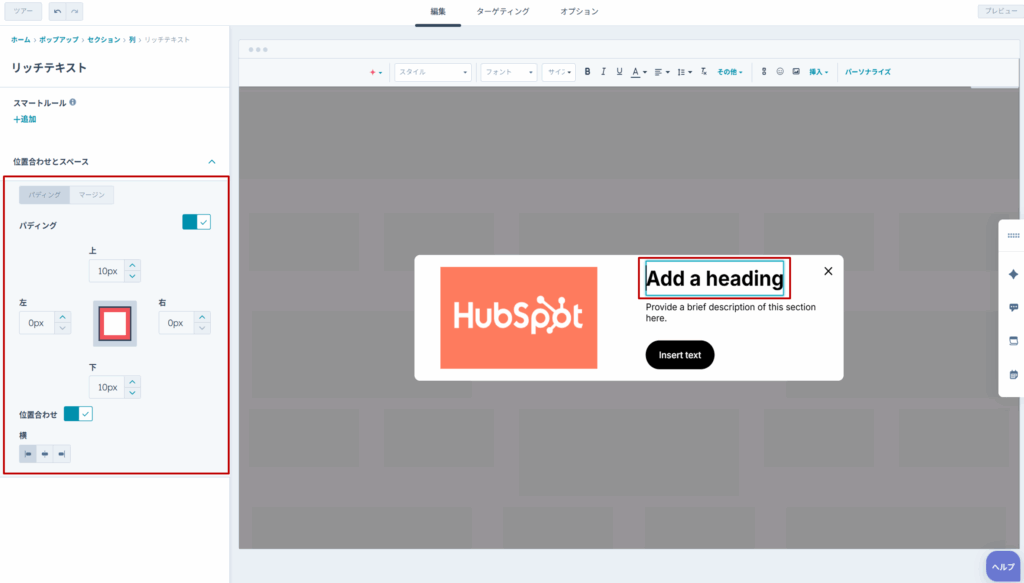Click the insert image icon
The image size is (1024, 583).
pyautogui.click(x=796, y=72)
